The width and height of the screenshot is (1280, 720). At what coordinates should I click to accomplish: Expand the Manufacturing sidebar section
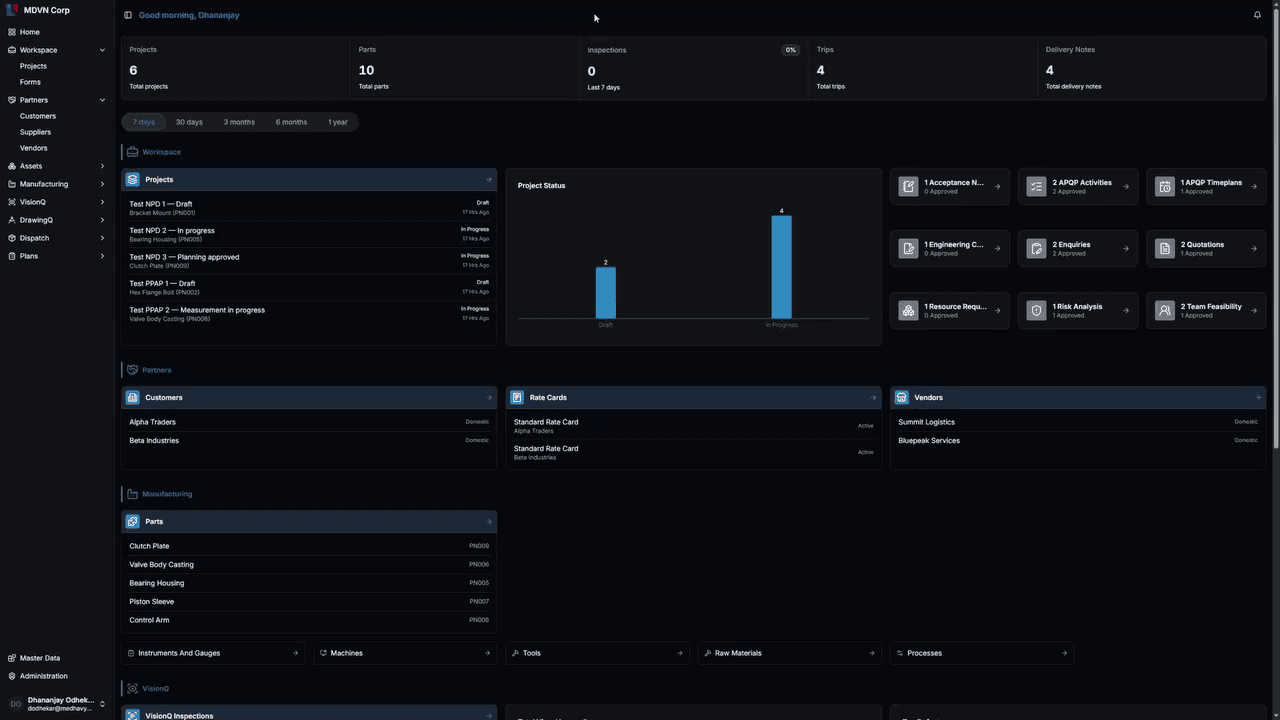coord(102,184)
